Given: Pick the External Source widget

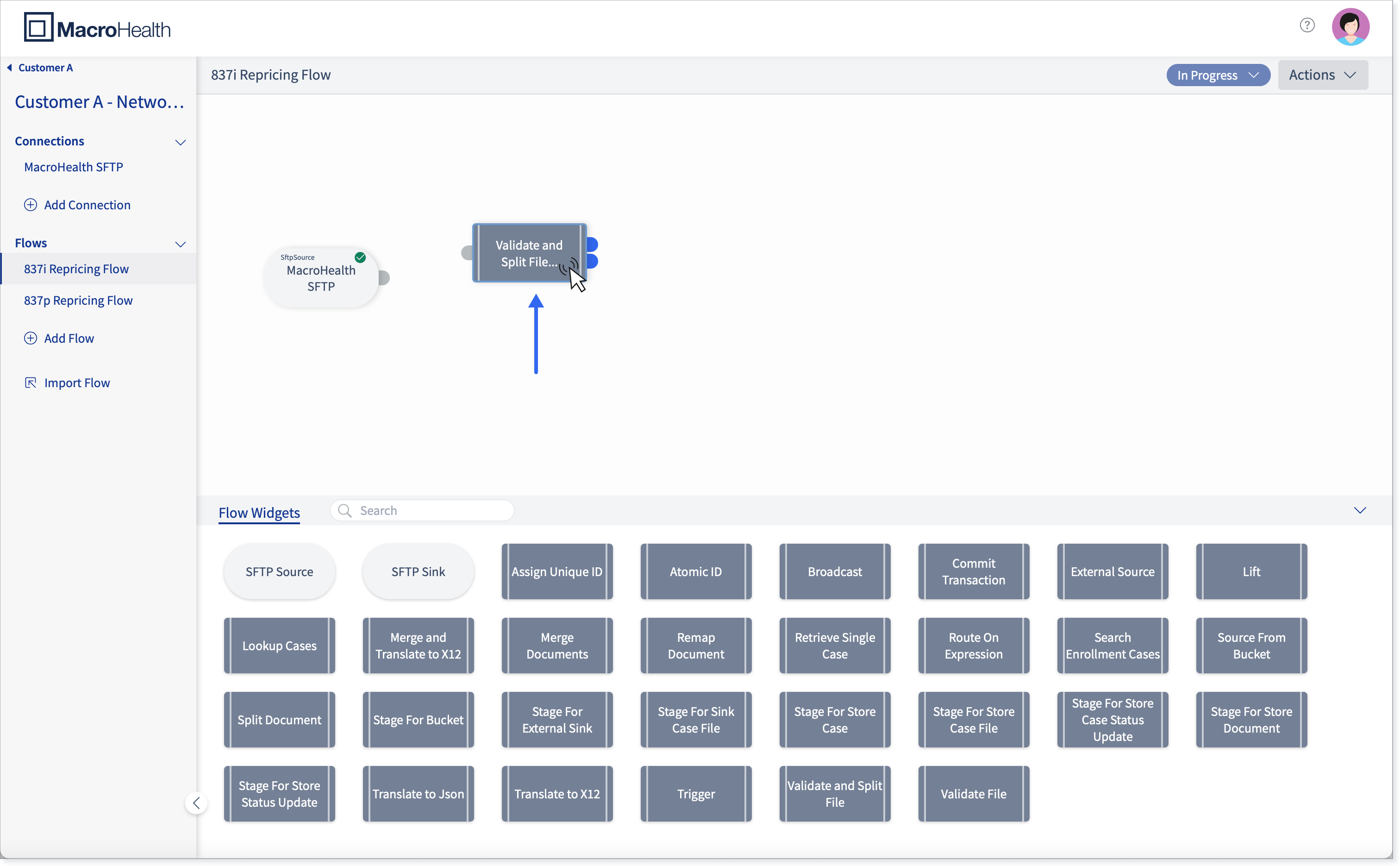Looking at the screenshot, I should tap(1112, 571).
